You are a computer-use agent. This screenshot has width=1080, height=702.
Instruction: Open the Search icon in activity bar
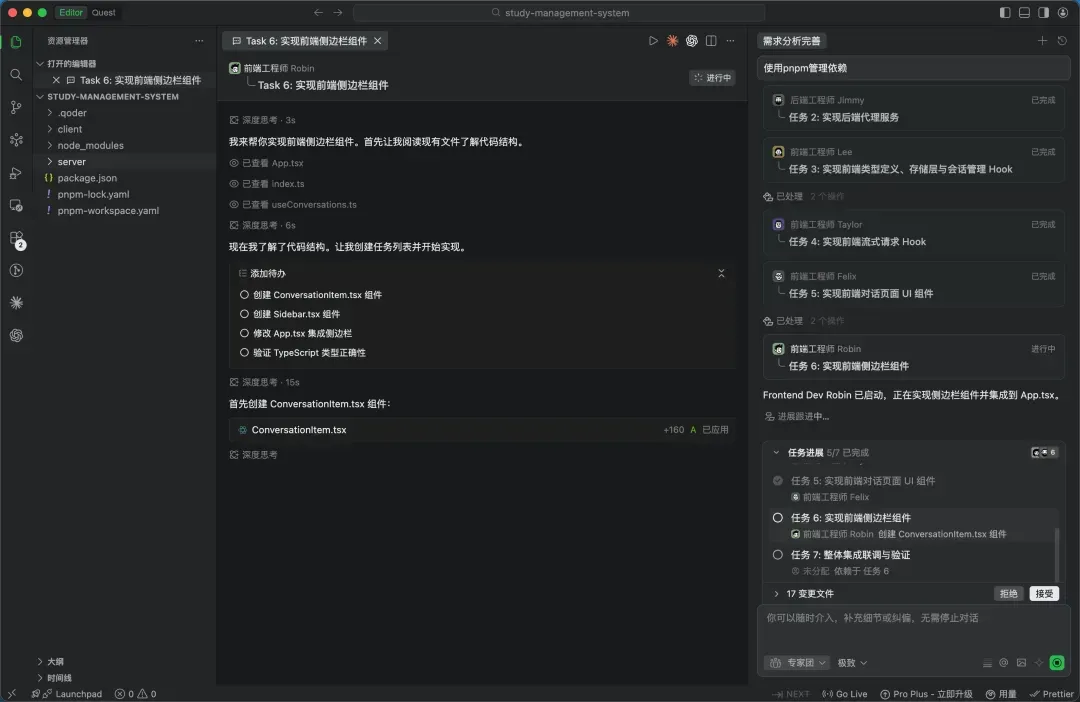point(16,75)
